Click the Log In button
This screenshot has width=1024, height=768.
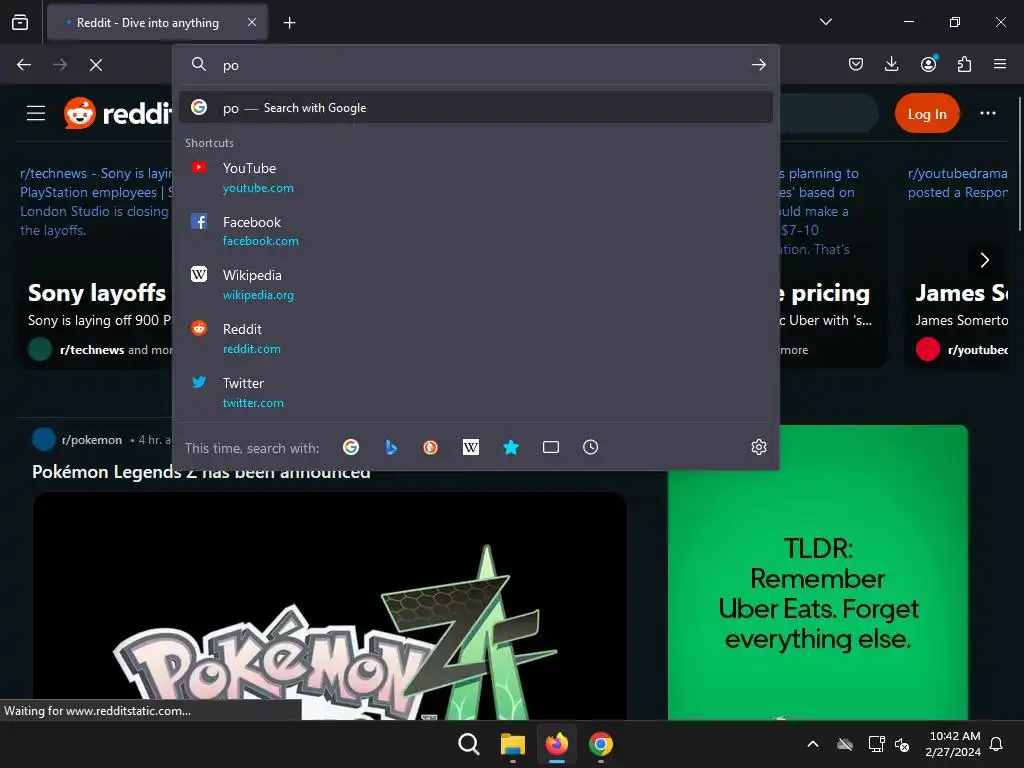tap(927, 114)
